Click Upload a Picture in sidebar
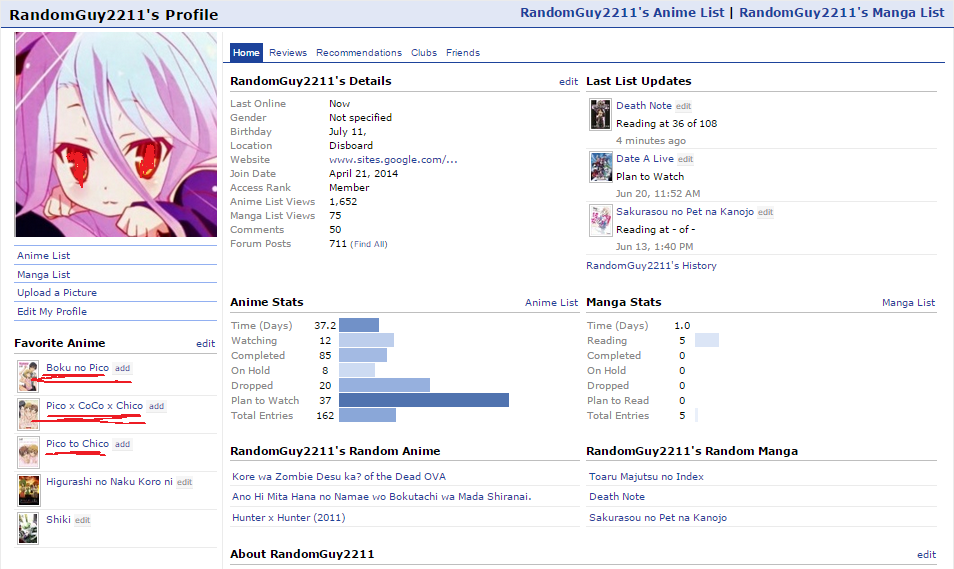 coord(57,293)
